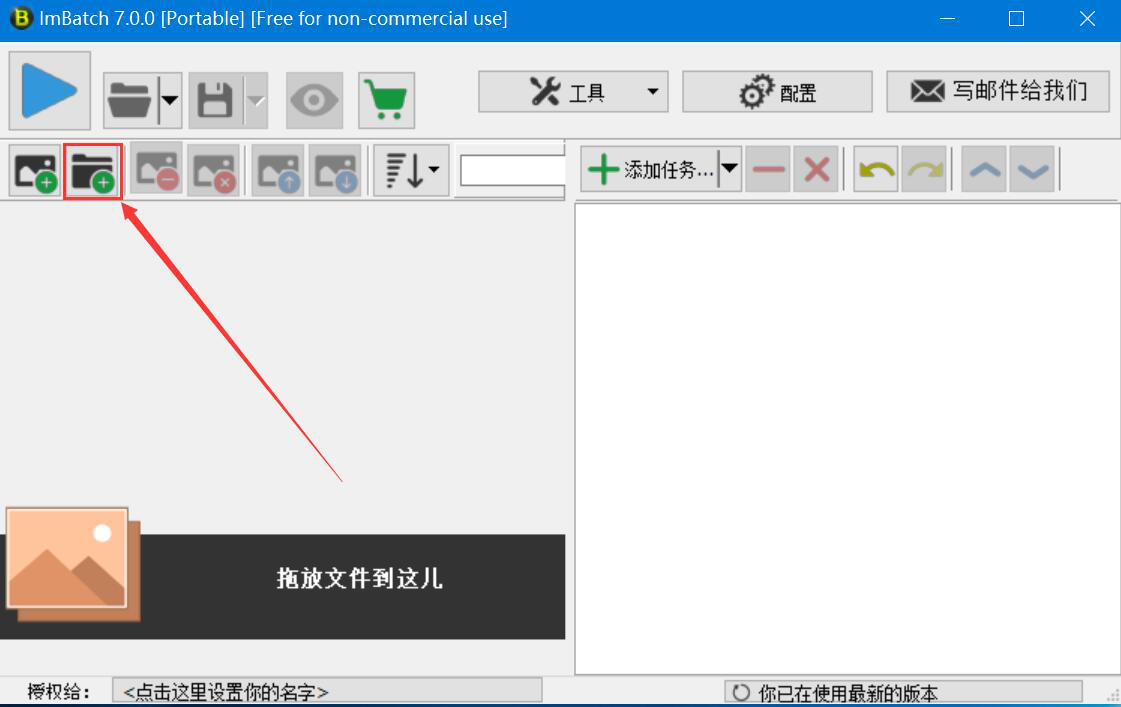Click <点击这里设置你的名字> to set name

[x=327, y=691]
